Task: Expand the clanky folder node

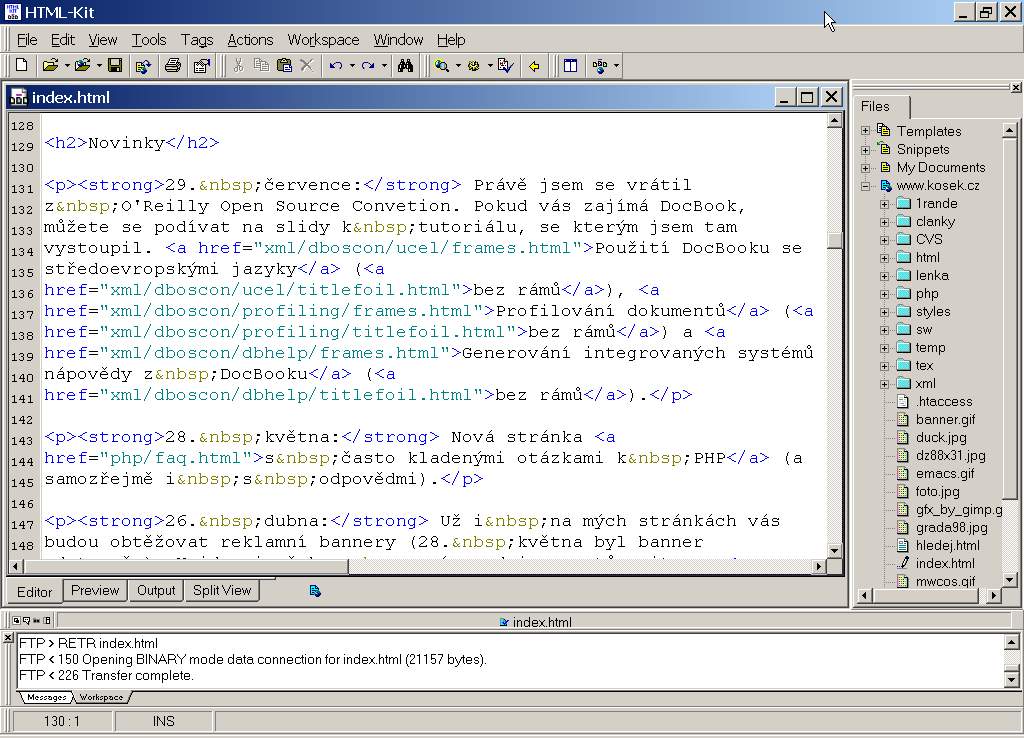Action: (884, 222)
